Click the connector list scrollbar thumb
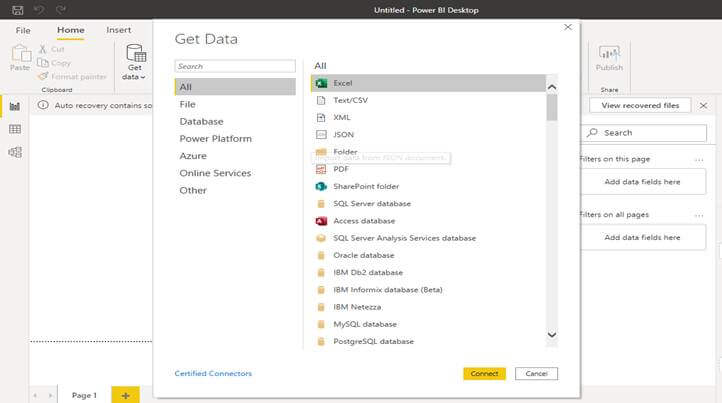The width and height of the screenshot is (722, 403). [x=552, y=108]
